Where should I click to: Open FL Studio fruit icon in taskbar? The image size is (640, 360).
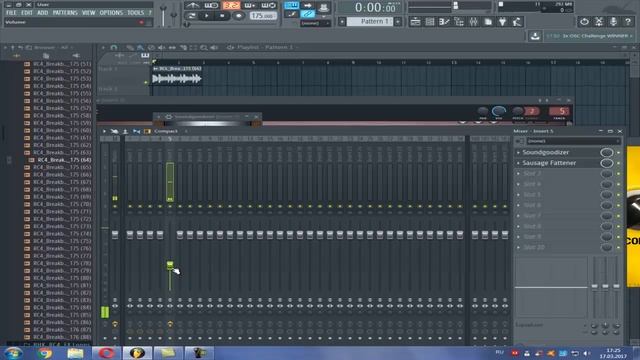(x=137, y=353)
